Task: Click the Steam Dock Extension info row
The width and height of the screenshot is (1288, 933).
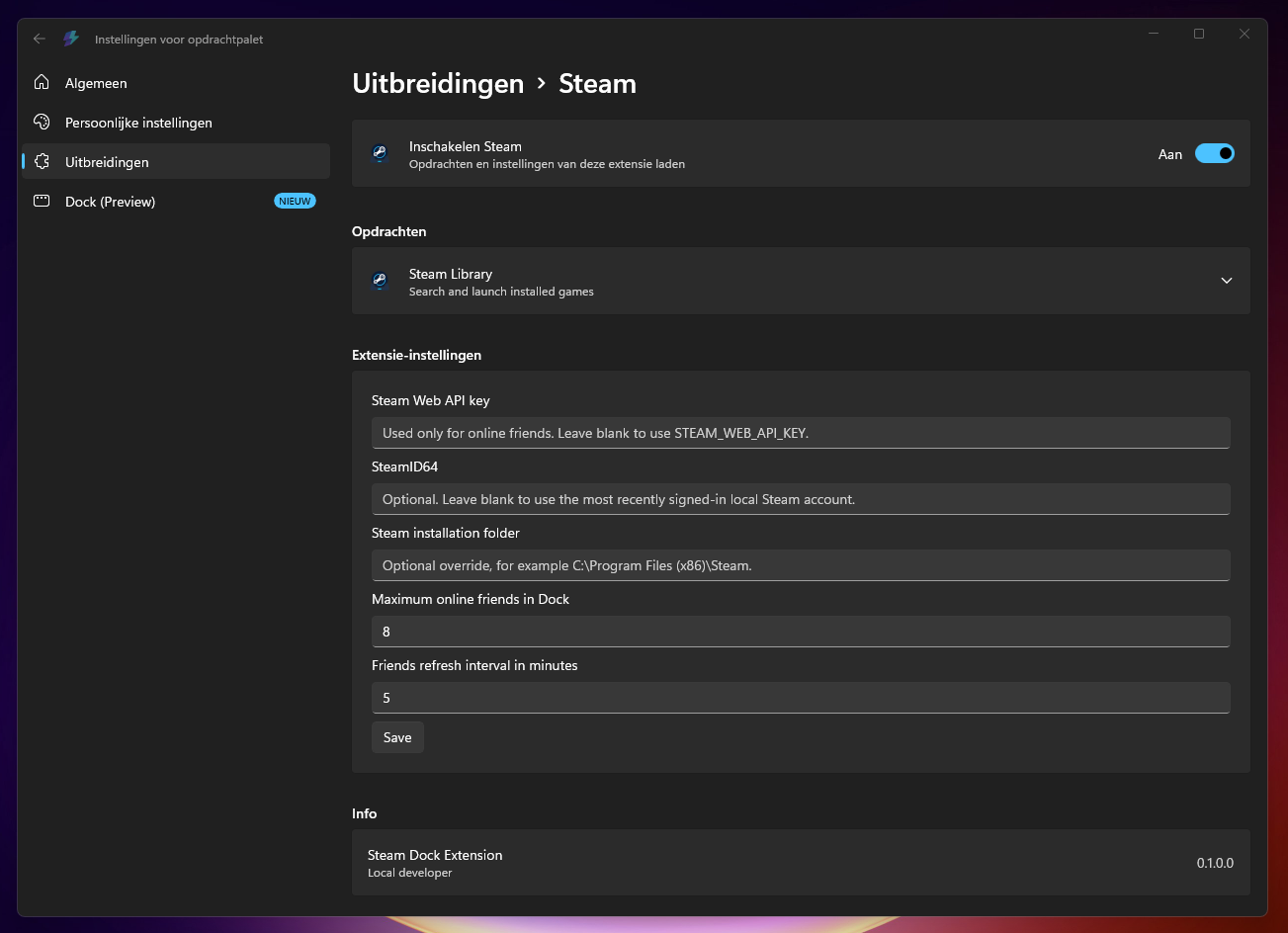Action: click(801, 863)
